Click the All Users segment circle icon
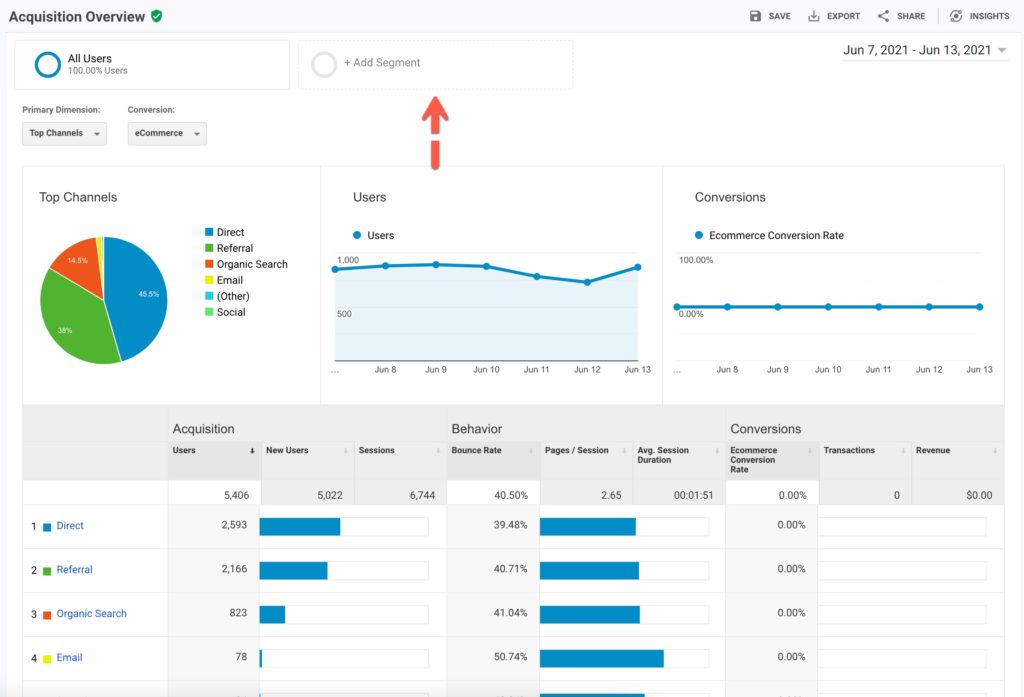The width and height of the screenshot is (1024, 697). click(47, 65)
